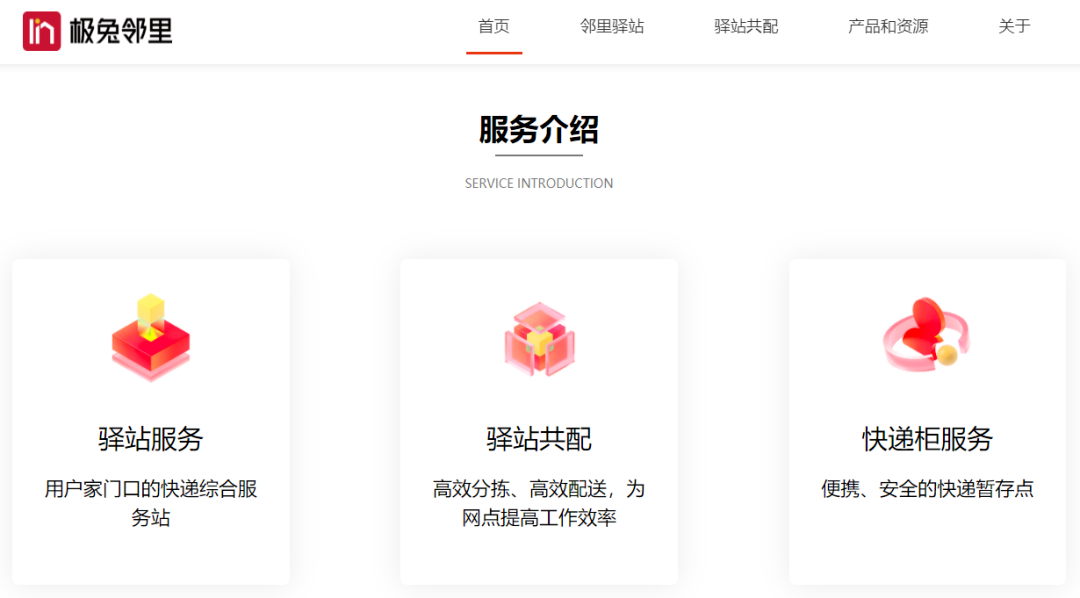Image resolution: width=1080 pixels, height=598 pixels.
Task: Click the 关于 navigation link
Action: (x=1014, y=27)
